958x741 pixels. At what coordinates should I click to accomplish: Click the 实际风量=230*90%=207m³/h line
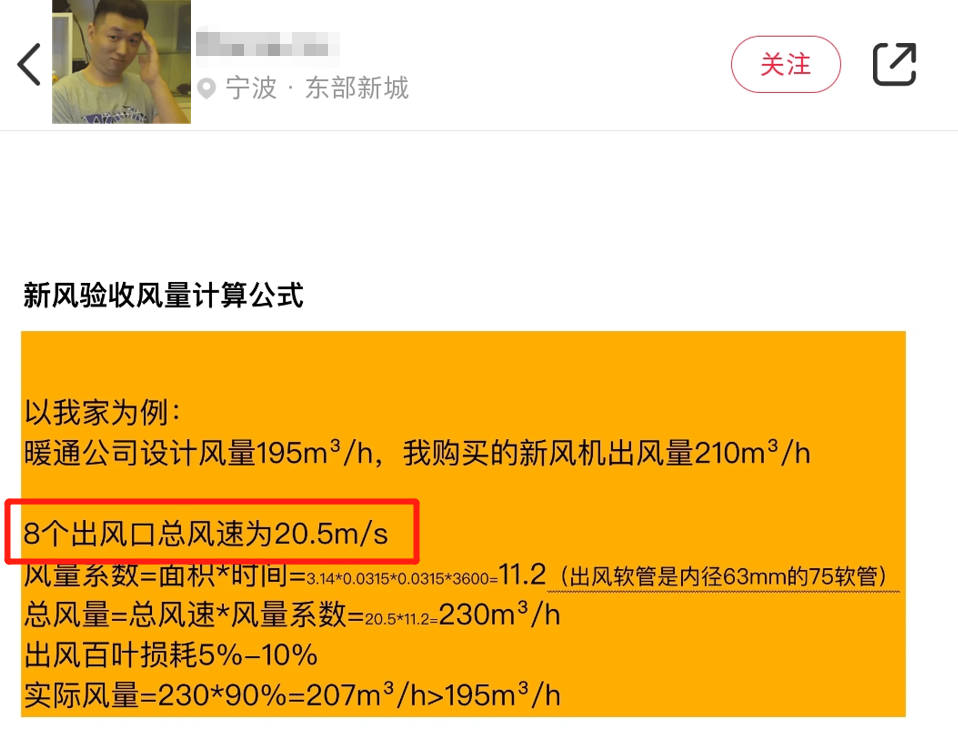click(x=292, y=695)
